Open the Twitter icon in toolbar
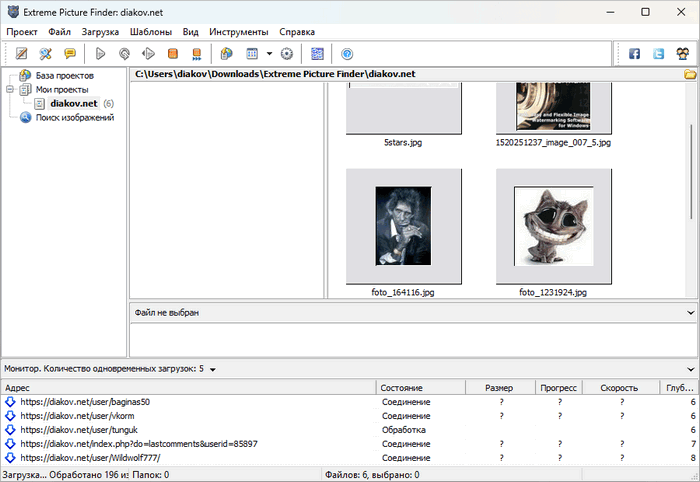This screenshot has height=482, width=700. [658, 54]
